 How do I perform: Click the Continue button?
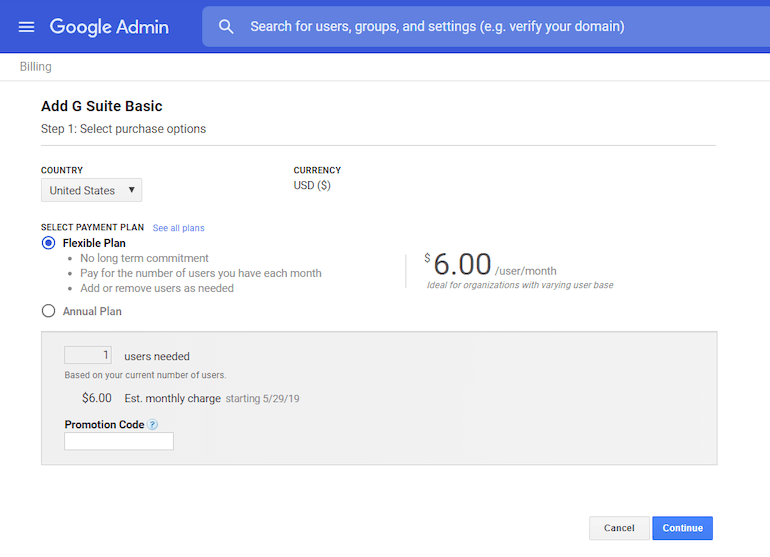coord(682,528)
